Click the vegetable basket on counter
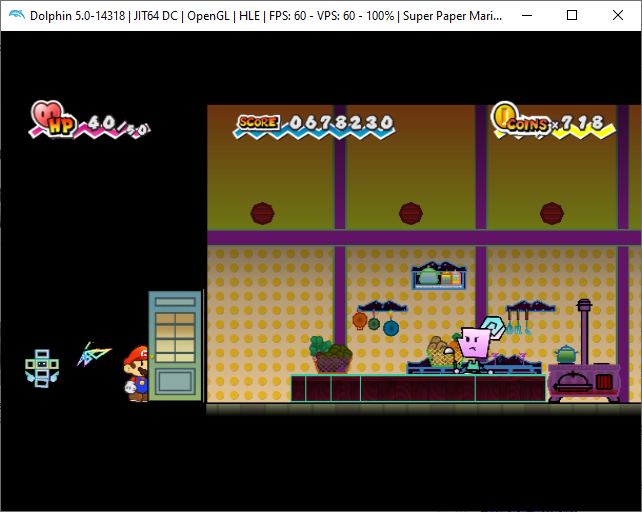This screenshot has height=512, width=642. 331,355
